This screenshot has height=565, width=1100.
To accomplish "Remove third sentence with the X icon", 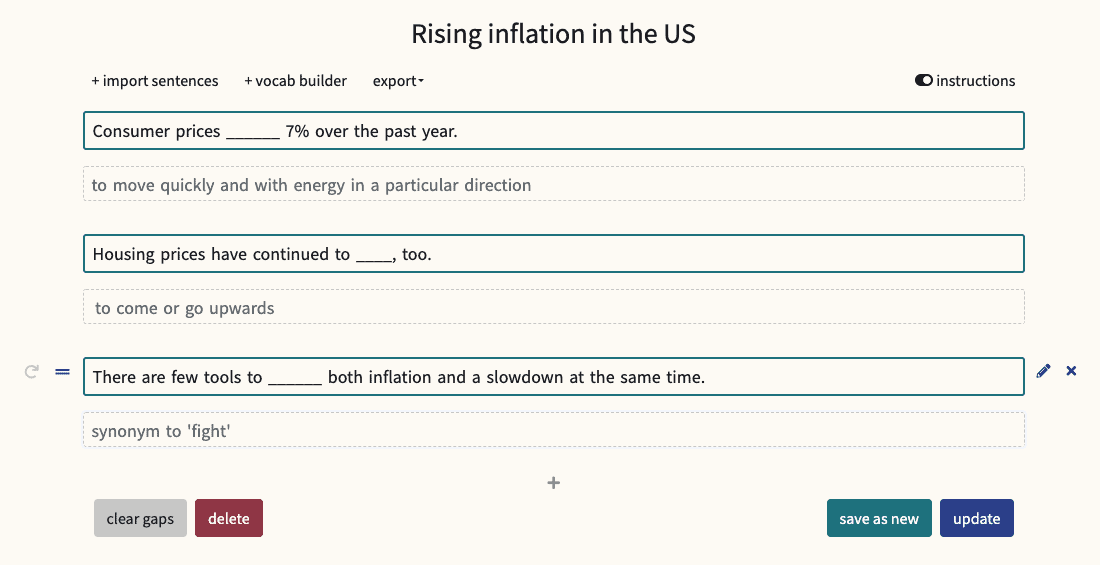I will (x=1071, y=371).
